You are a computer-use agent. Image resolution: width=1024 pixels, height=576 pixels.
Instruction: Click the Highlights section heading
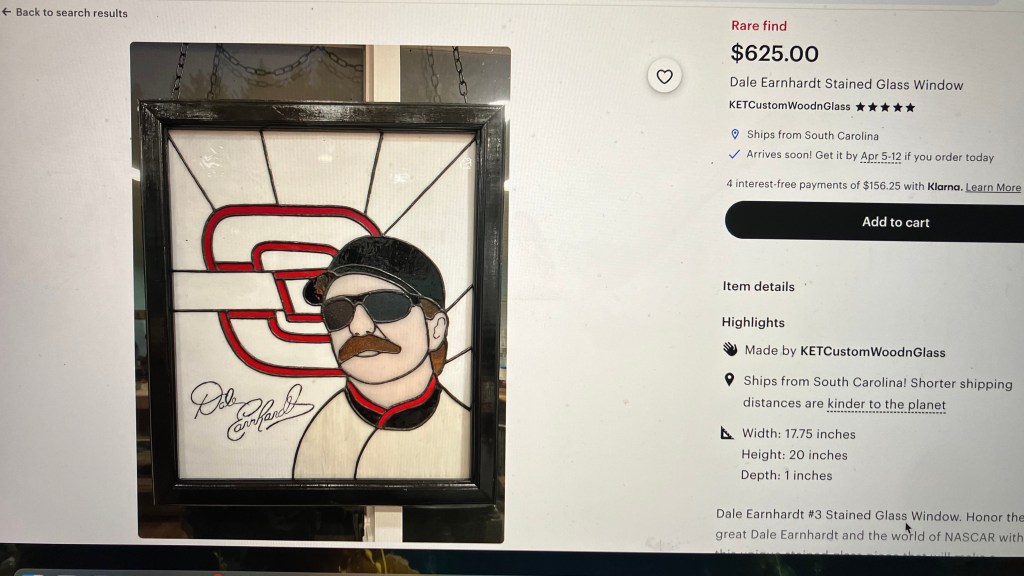click(753, 323)
